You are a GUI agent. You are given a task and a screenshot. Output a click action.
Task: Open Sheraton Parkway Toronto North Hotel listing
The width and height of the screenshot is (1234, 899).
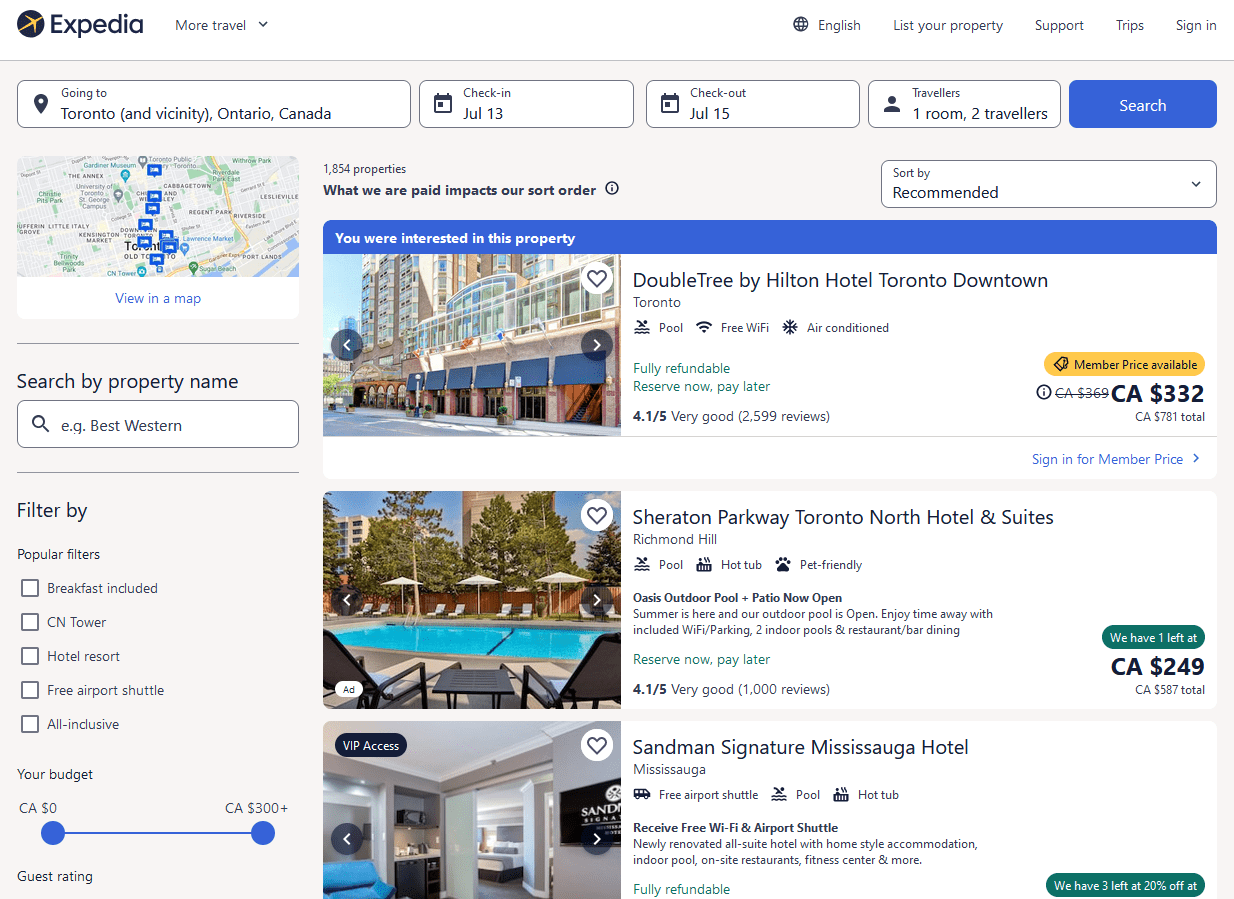[843, 517]
